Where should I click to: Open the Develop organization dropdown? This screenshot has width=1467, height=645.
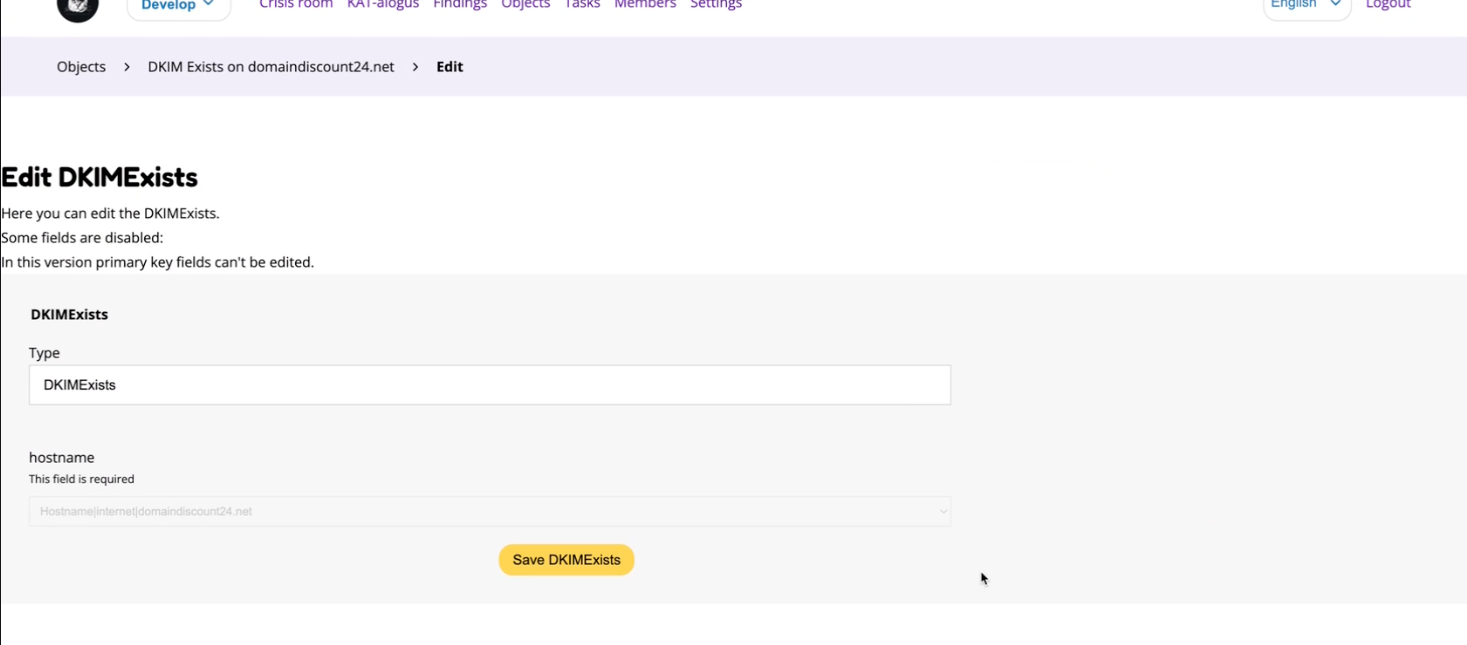178,5
